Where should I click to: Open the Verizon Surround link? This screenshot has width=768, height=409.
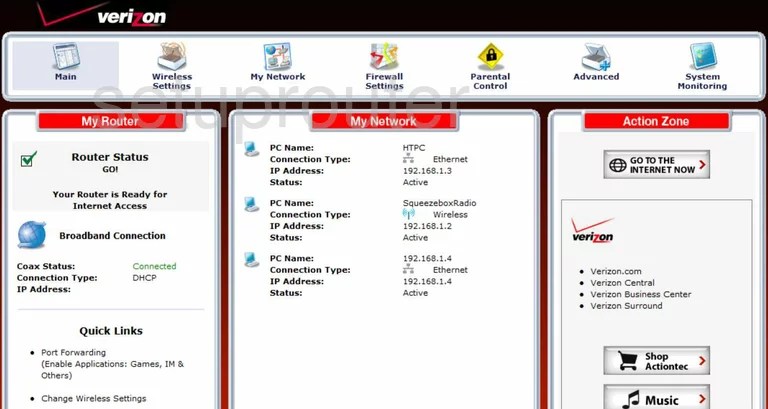point(626,306)
